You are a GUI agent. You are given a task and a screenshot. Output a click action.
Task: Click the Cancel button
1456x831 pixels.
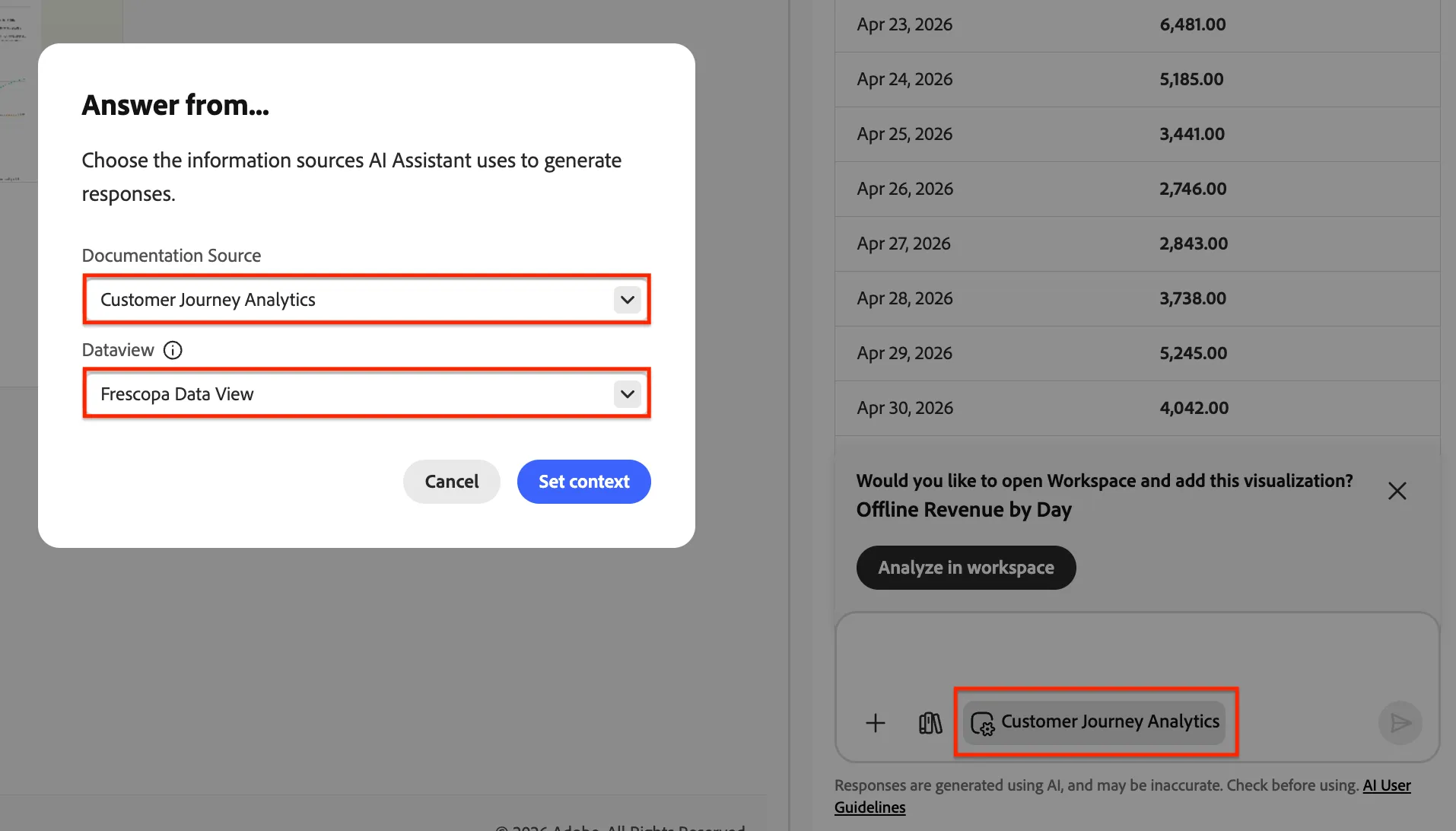tap(452, 482)
